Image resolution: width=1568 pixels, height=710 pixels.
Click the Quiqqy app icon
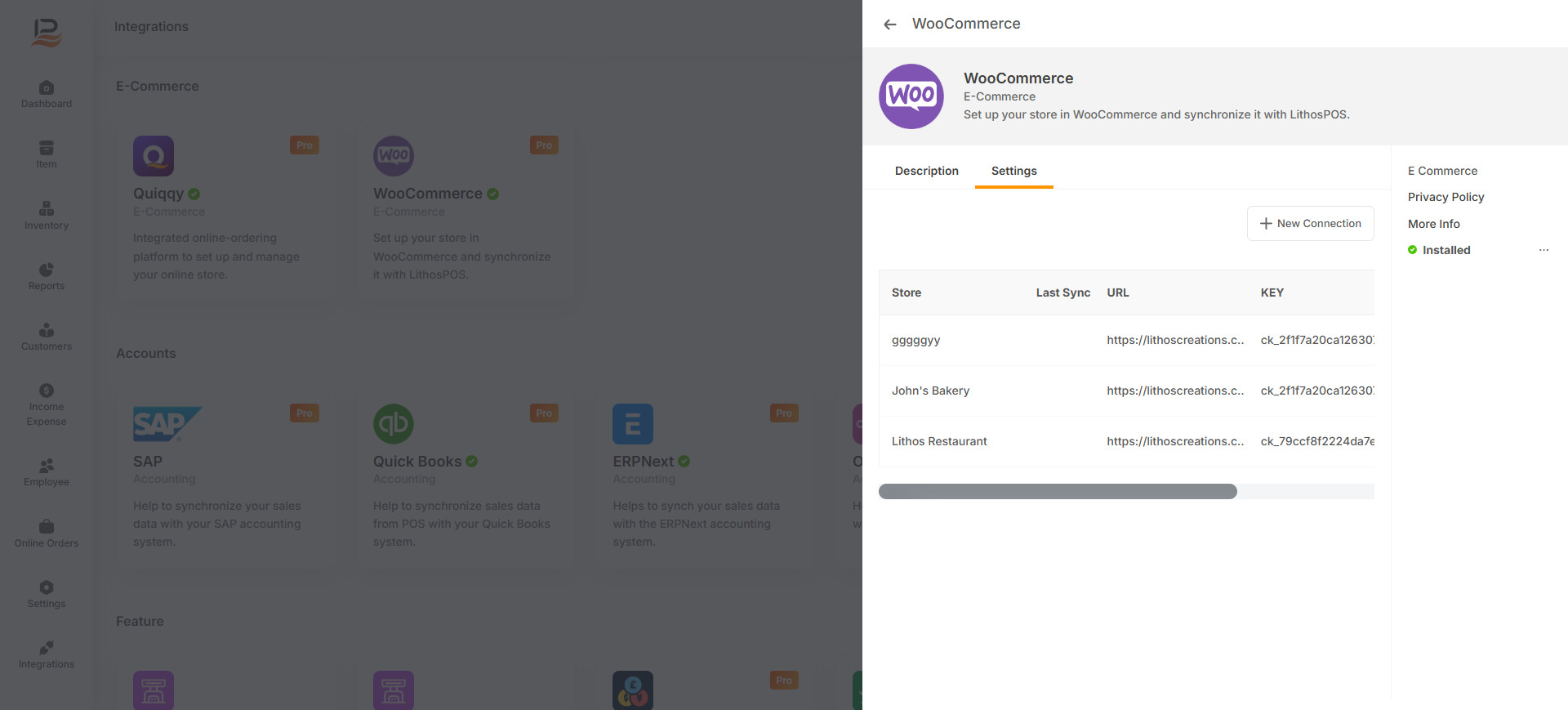point(154,156)
